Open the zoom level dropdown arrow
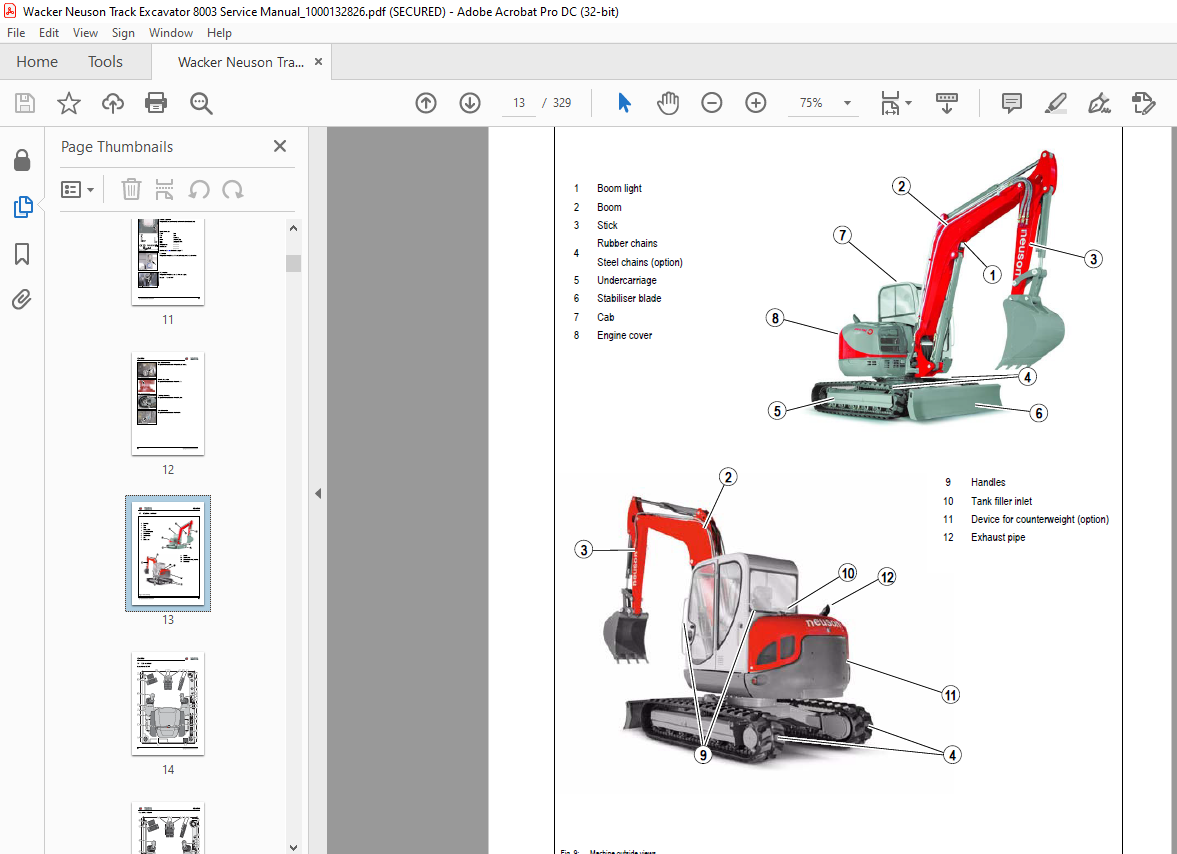This screenshot has height=854, width=1177. [847, 103]
